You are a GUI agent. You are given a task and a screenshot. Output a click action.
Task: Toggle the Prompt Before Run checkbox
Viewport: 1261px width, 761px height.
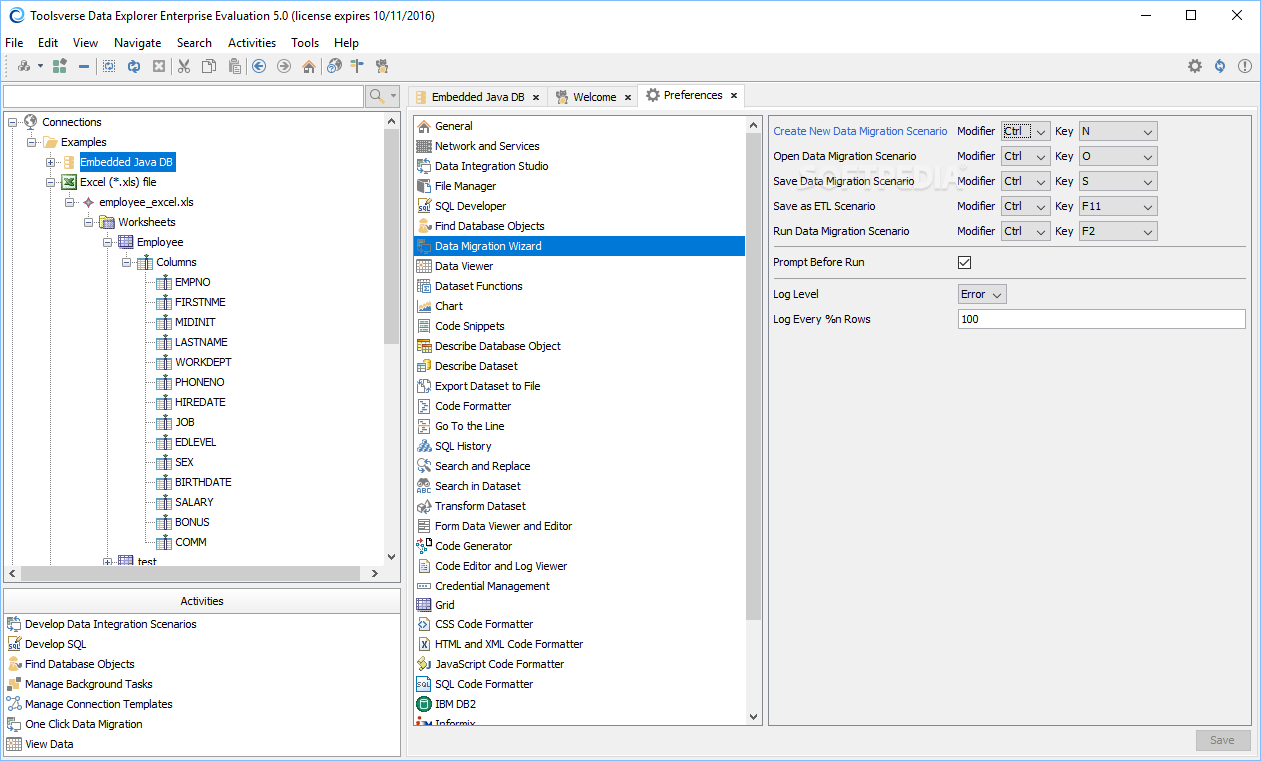click(965, 262)
